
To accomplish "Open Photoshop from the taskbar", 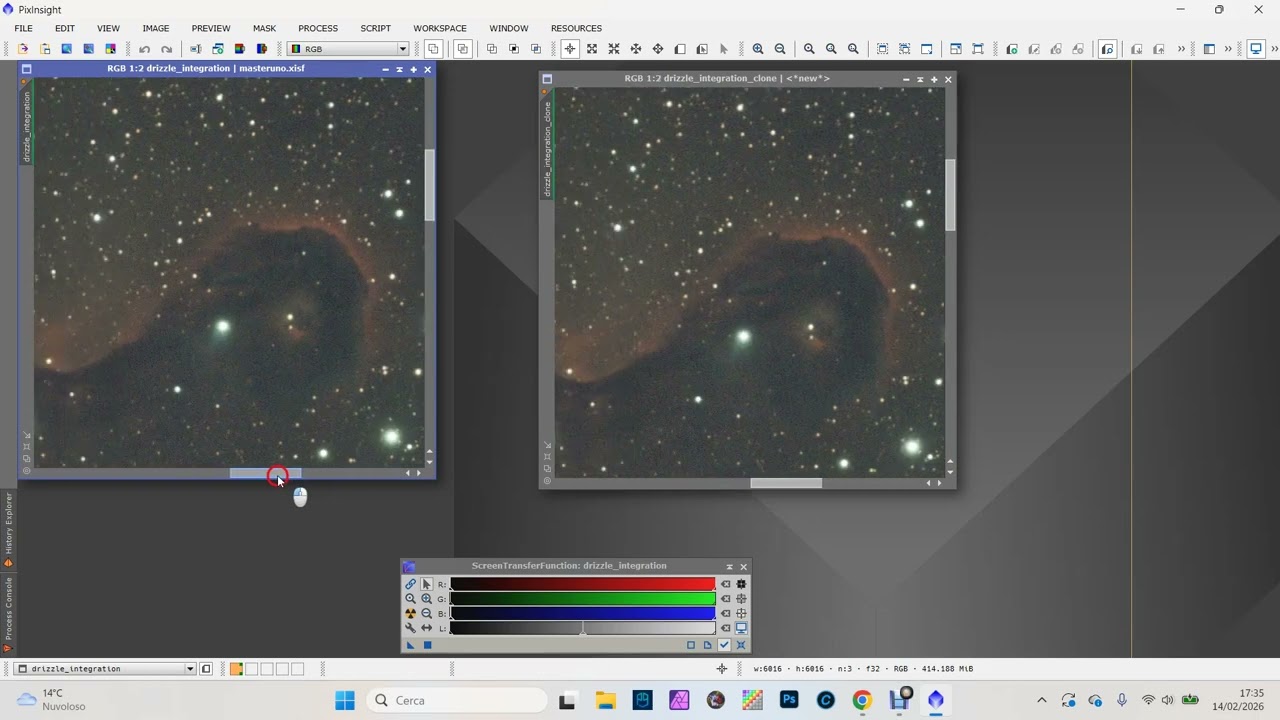I will (789, 700).
